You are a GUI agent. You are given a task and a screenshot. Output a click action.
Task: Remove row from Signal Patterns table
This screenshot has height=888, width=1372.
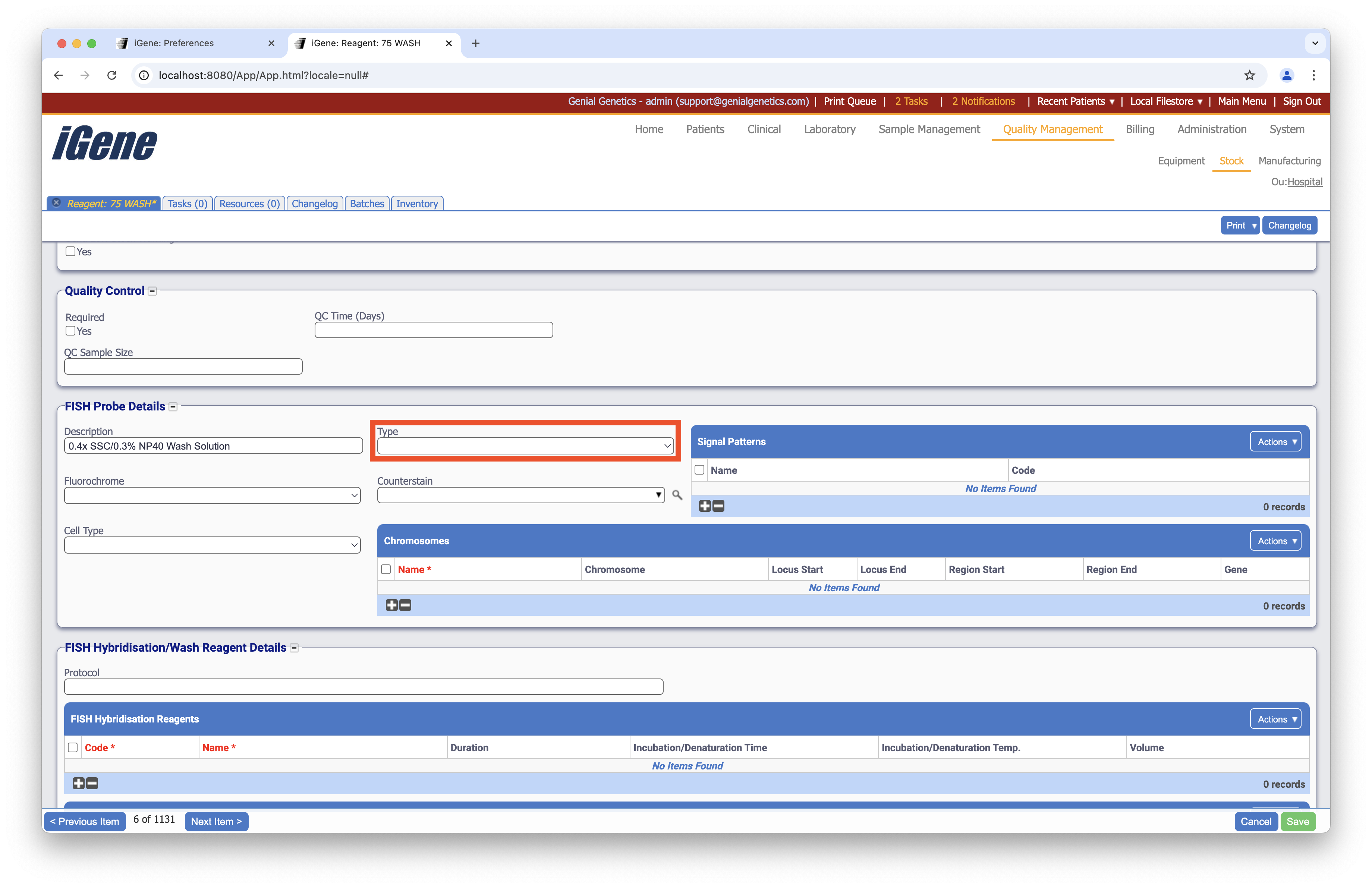coord(718,506)
